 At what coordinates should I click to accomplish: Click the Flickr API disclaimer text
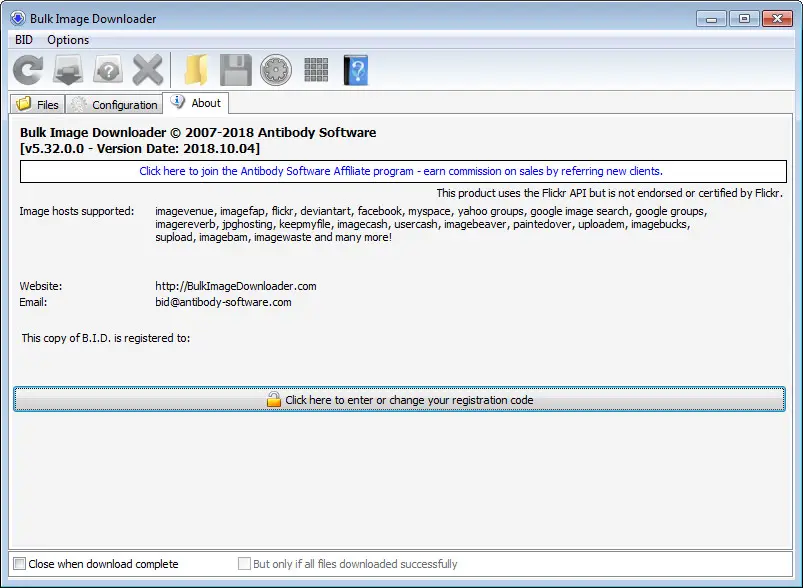pos(609,193)
